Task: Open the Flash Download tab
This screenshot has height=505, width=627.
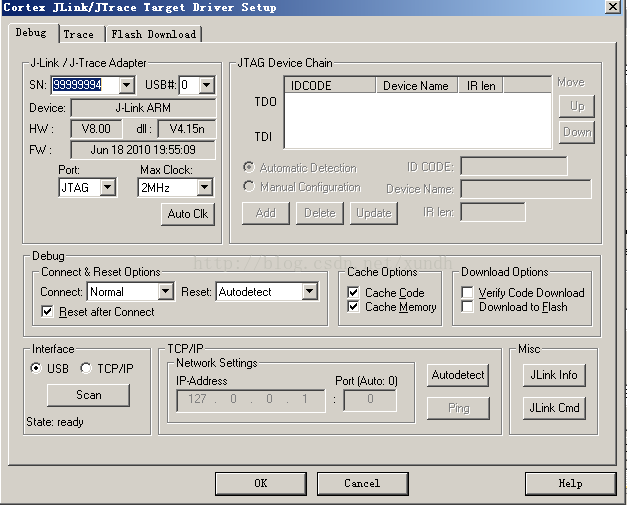Action: tap(154, 34)
